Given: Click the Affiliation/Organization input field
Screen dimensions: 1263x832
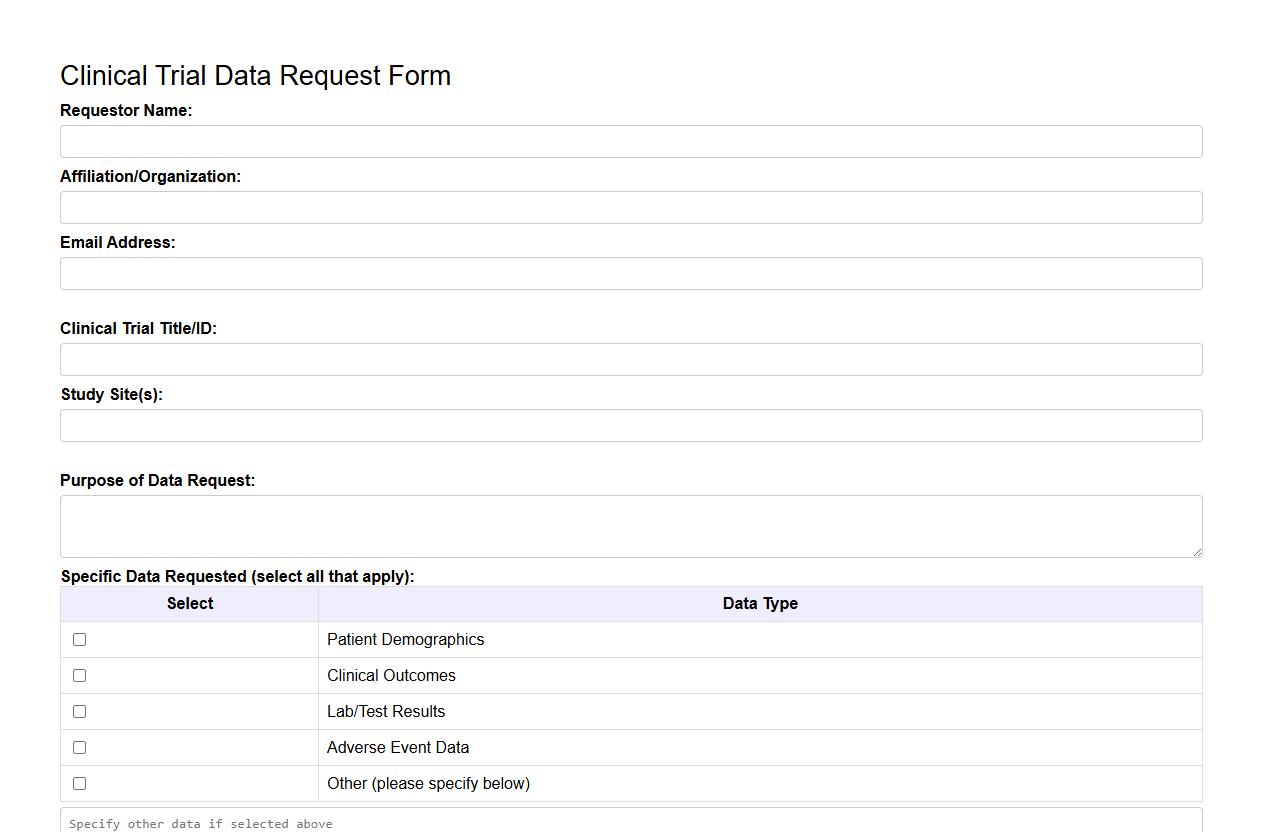Looking at the screenshot, I should (631, 207).
